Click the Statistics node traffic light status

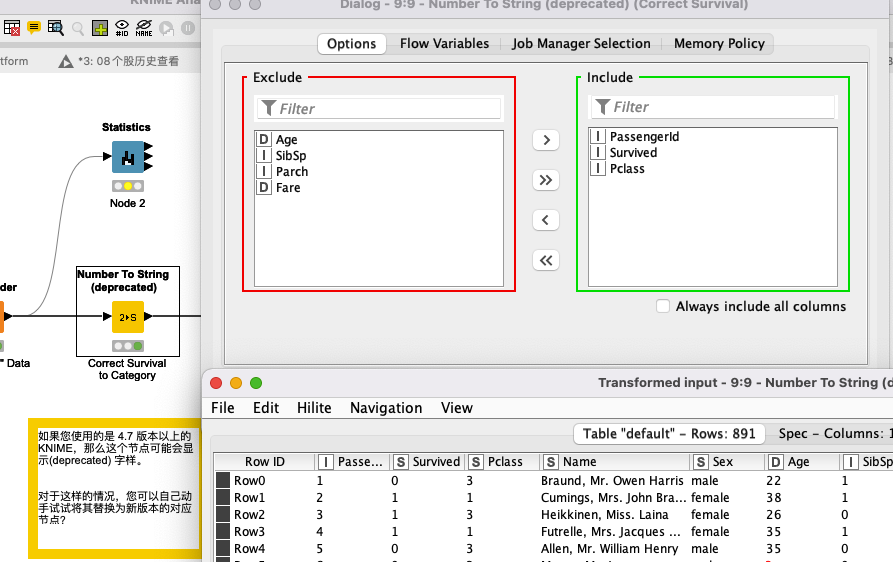coord(128,186)
